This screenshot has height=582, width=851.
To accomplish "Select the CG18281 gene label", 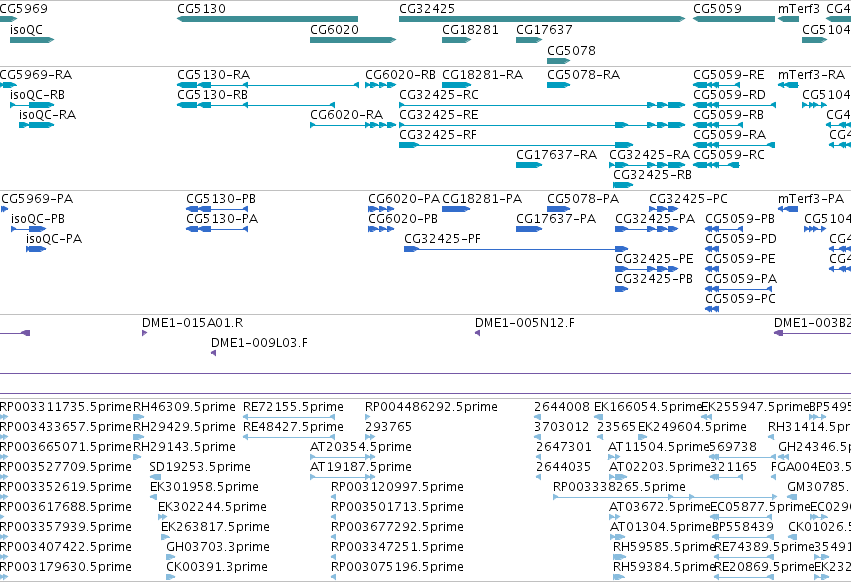I will pos(470,30).
